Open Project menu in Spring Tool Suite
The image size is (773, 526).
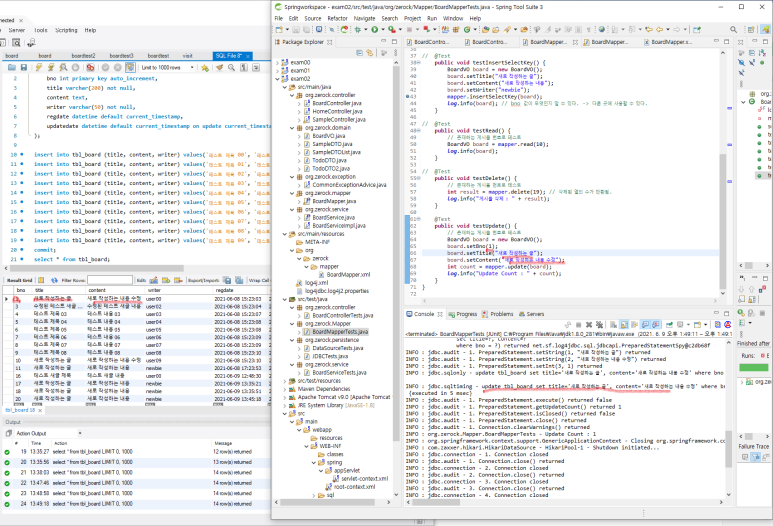[412, 18]
